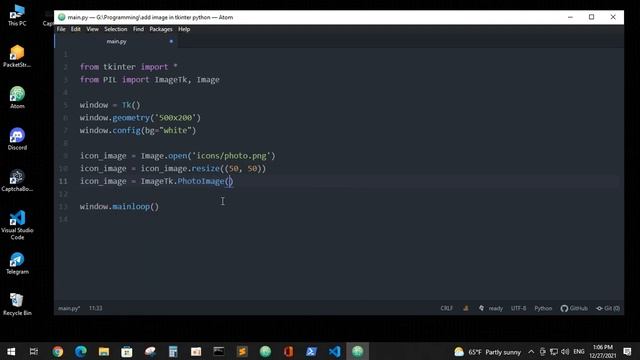Select the main.py editor tab
640x360 pixels.
(116, 41)
